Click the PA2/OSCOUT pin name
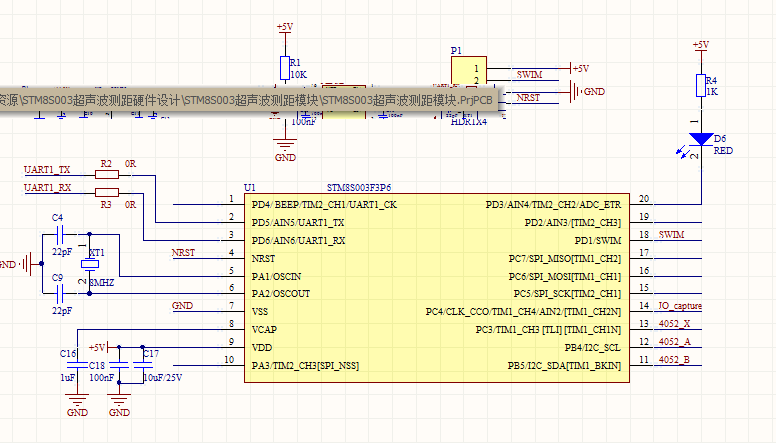 pyautogui.click(x=281, y=294)
